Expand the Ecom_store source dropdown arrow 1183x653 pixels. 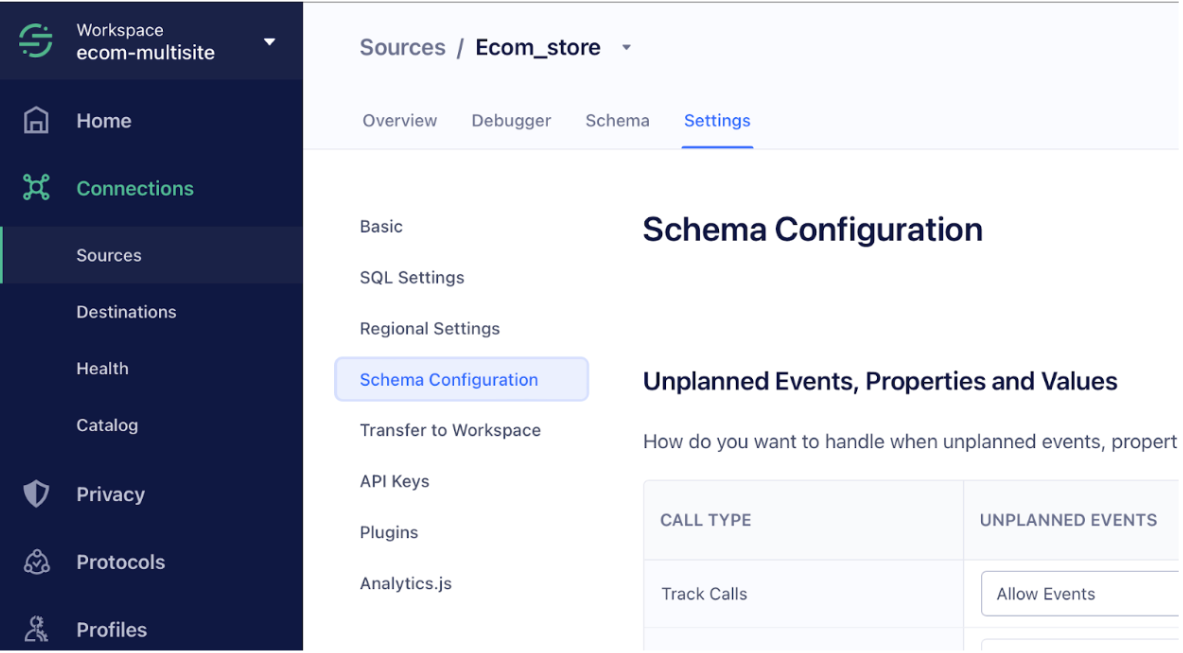(626, 48)
